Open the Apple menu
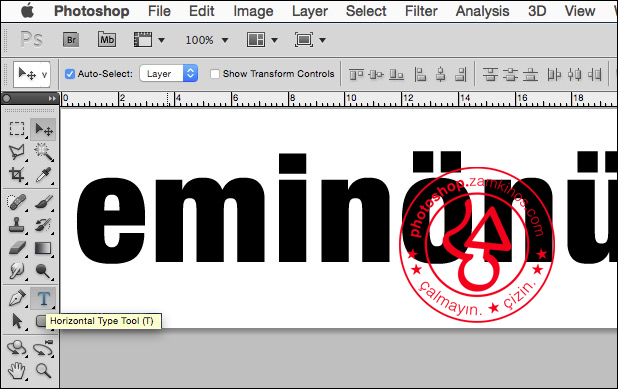 pos(28,11)
